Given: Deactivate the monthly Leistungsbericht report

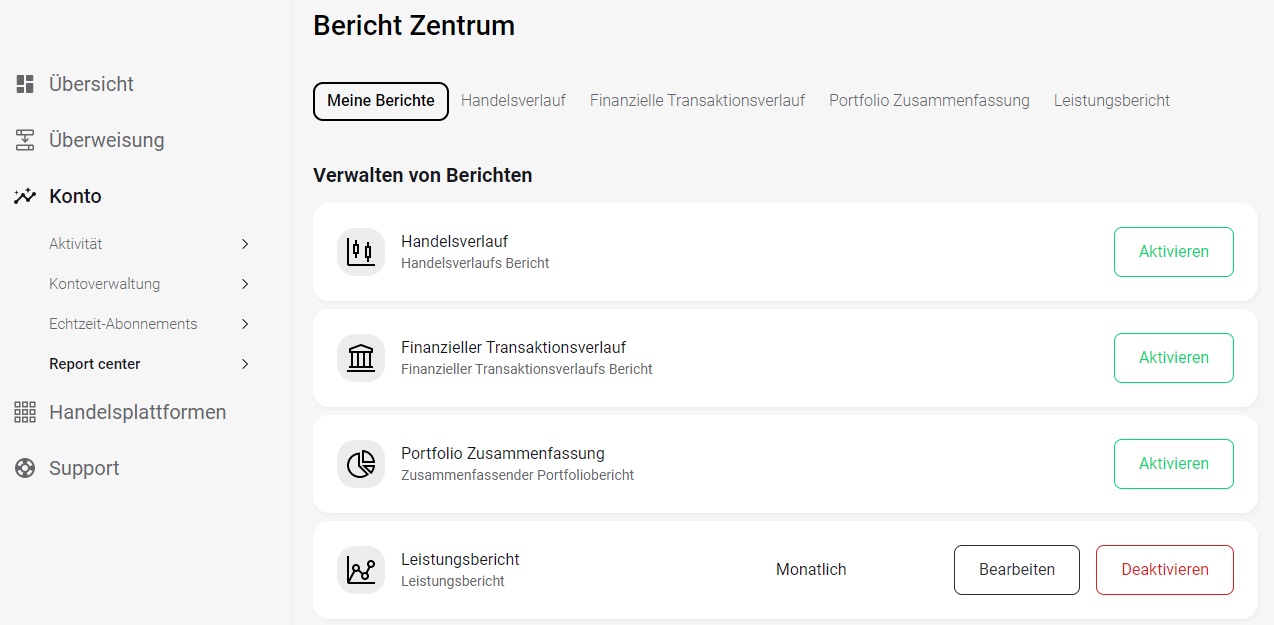Looking at the screenshot, I should 1164,570.
